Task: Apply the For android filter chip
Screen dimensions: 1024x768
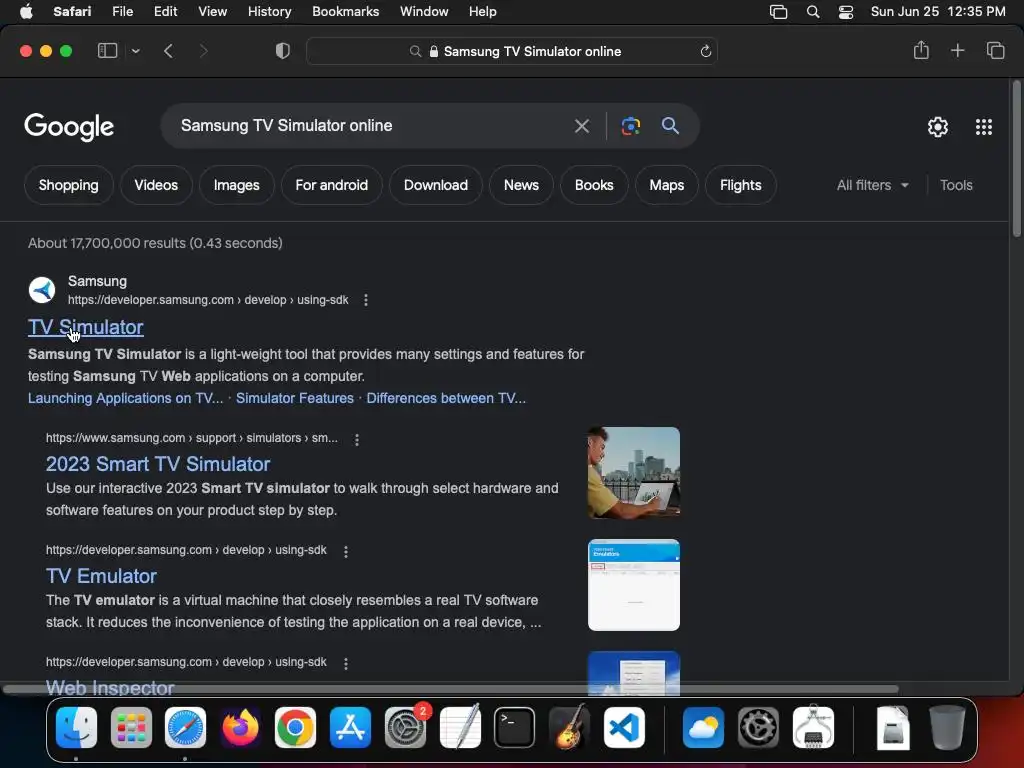Action: tap(331, 185)
